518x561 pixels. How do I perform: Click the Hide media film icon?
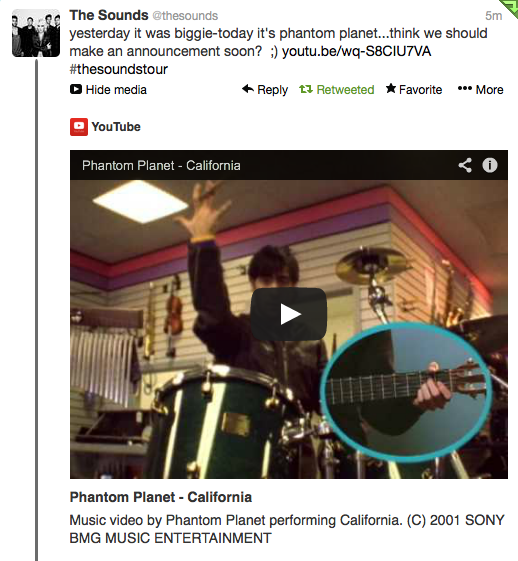click(x=76, y=89)
